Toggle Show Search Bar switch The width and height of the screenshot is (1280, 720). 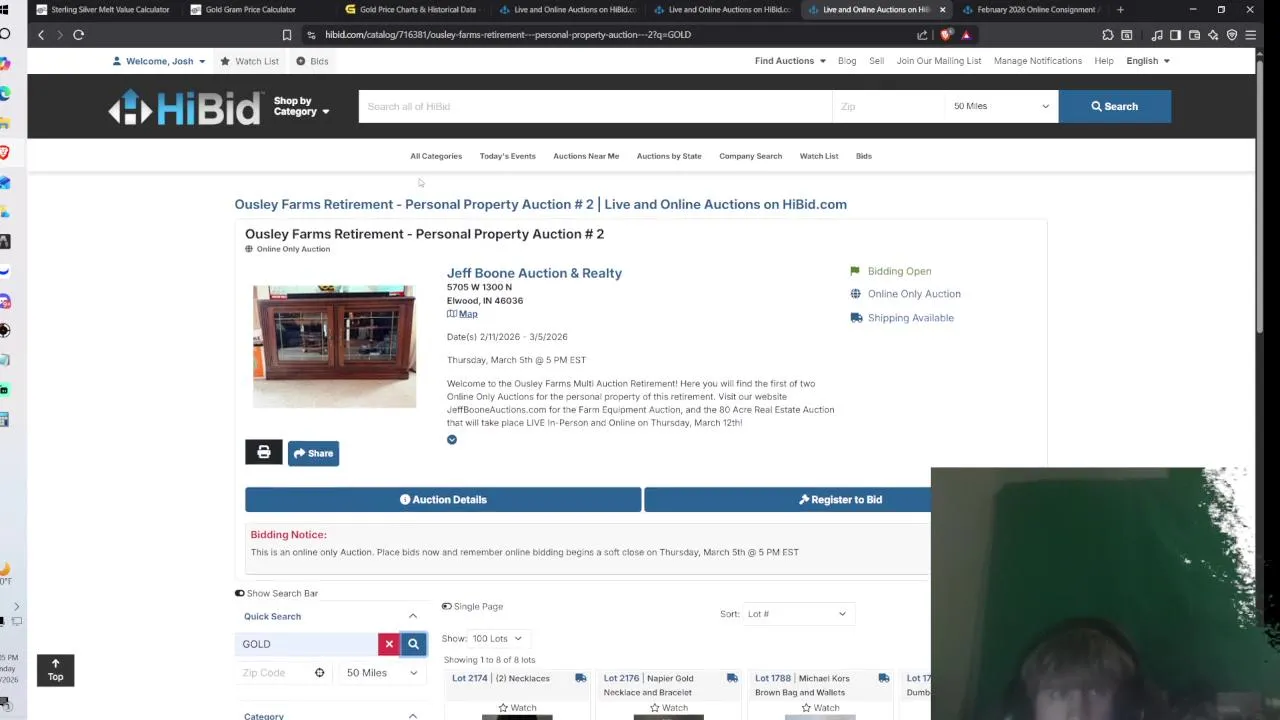click(x=240, y=593)
